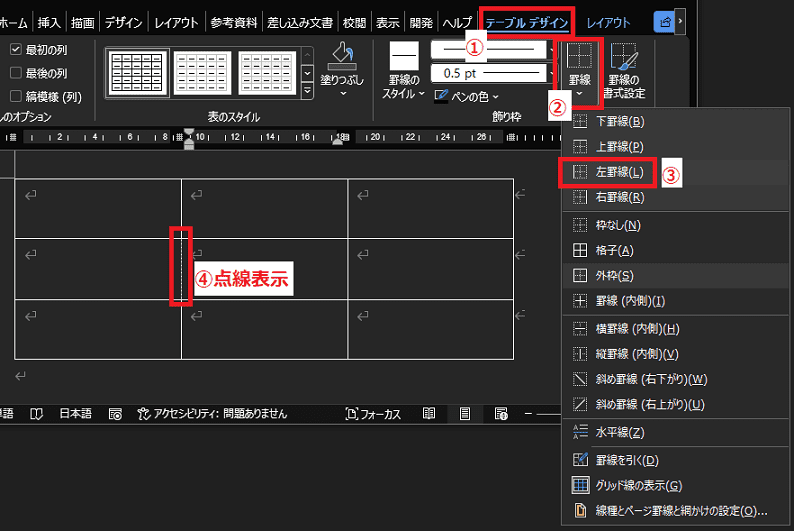Select the first table style thumbnail

pos(136,72)
